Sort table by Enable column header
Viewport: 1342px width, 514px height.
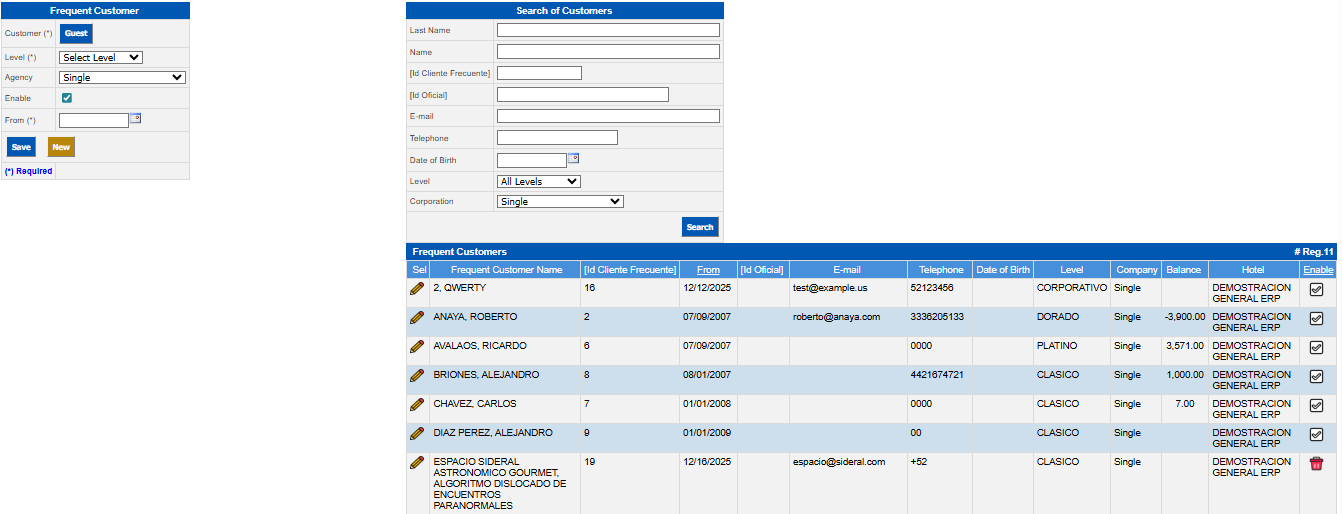pos(1318,270)
